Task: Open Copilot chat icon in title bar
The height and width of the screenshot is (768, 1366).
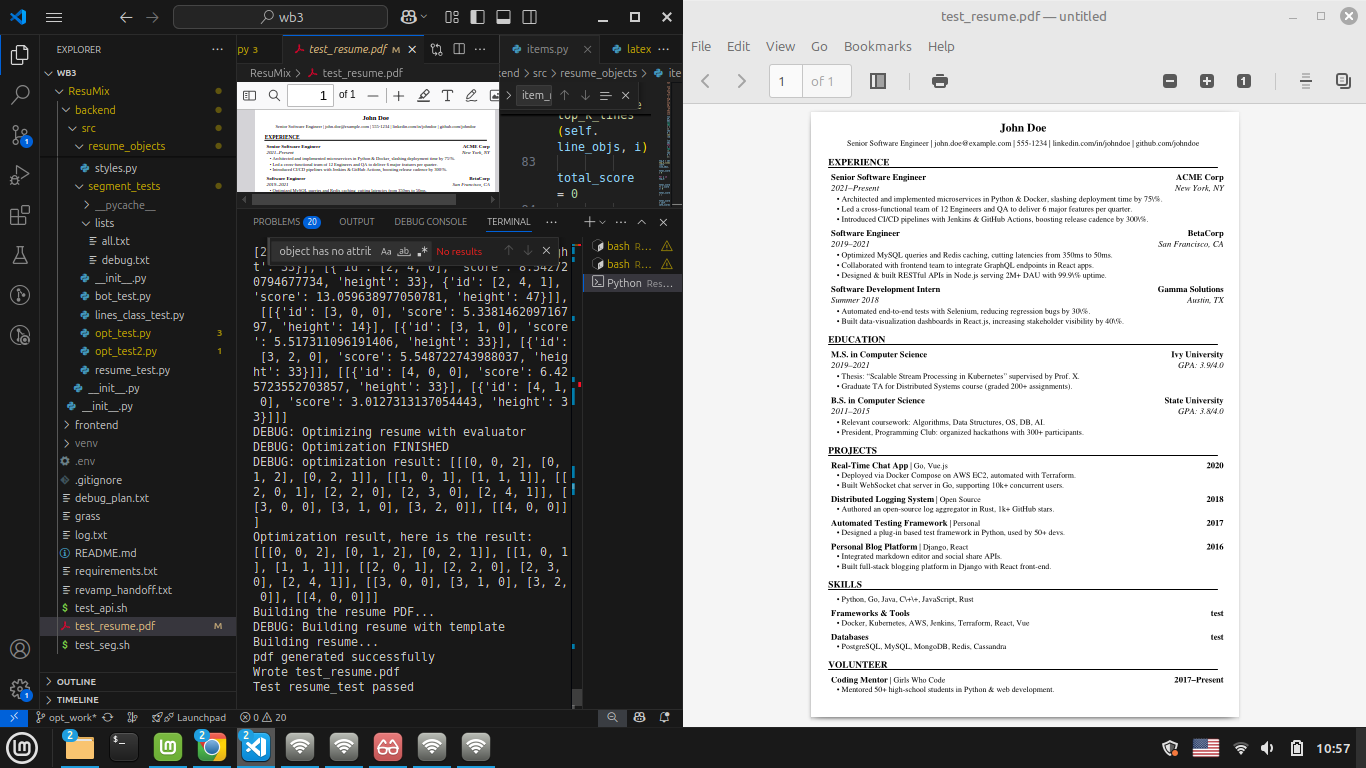Action: 409,17
